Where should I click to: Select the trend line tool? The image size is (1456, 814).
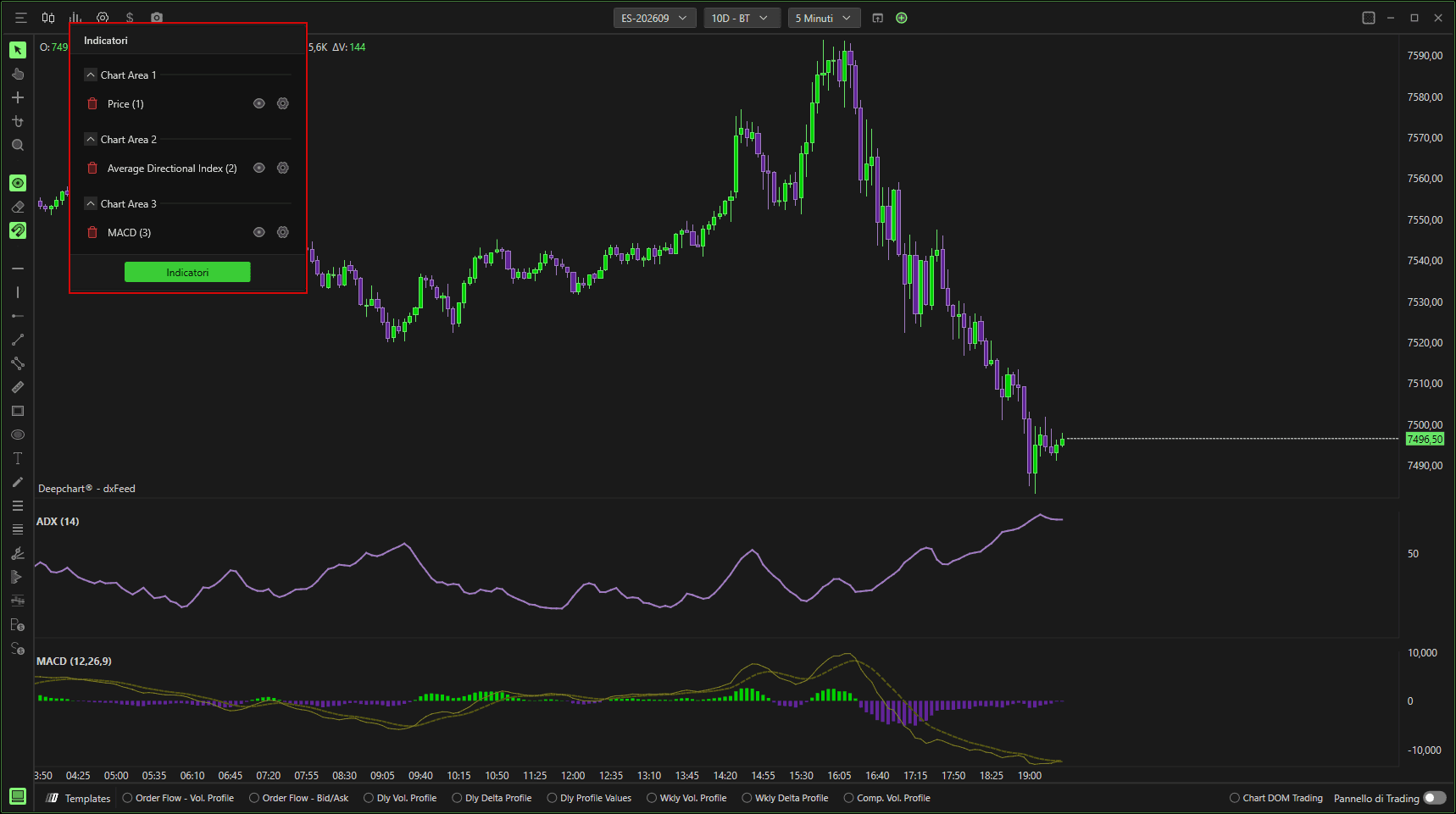pos(18,340)
